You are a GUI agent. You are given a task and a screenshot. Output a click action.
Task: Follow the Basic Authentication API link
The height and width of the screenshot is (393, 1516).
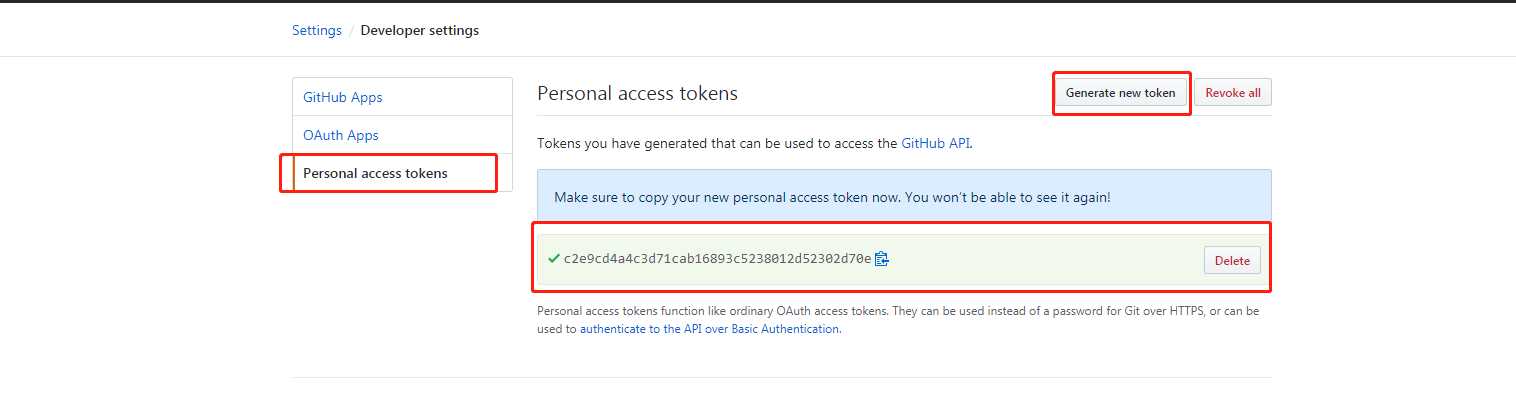(x=709, y=328)
